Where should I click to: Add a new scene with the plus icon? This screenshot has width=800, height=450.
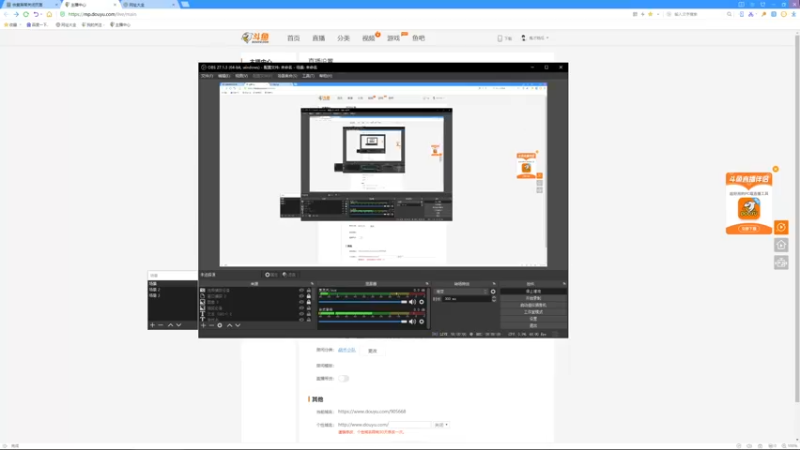[152, 325]
